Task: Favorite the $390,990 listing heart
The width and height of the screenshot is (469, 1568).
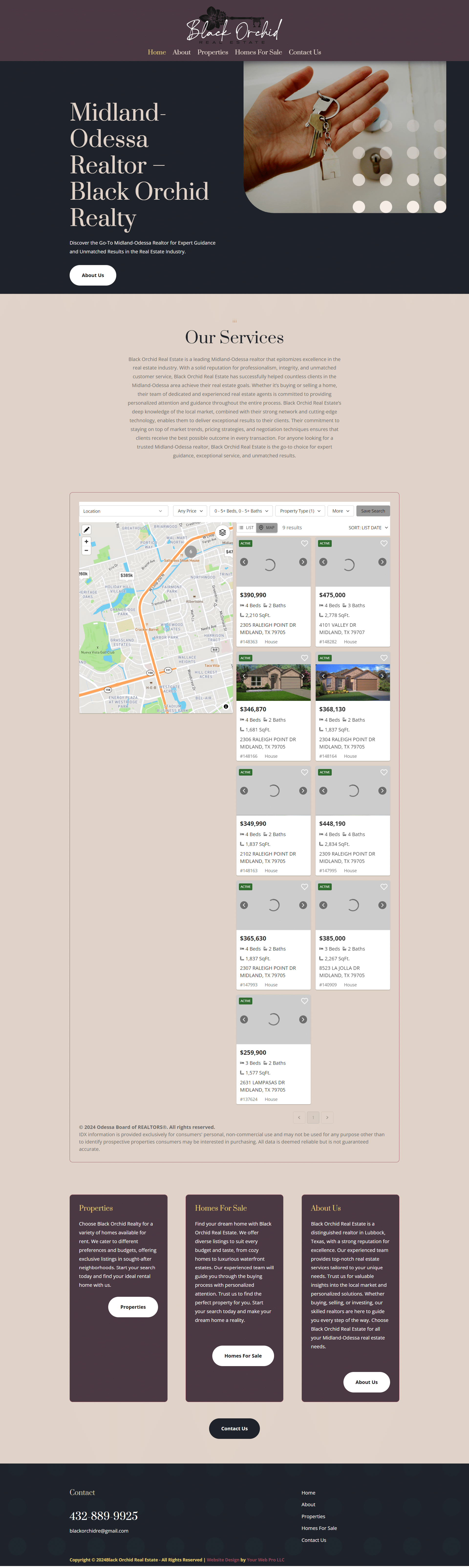Action: click(x=305, y=544)
